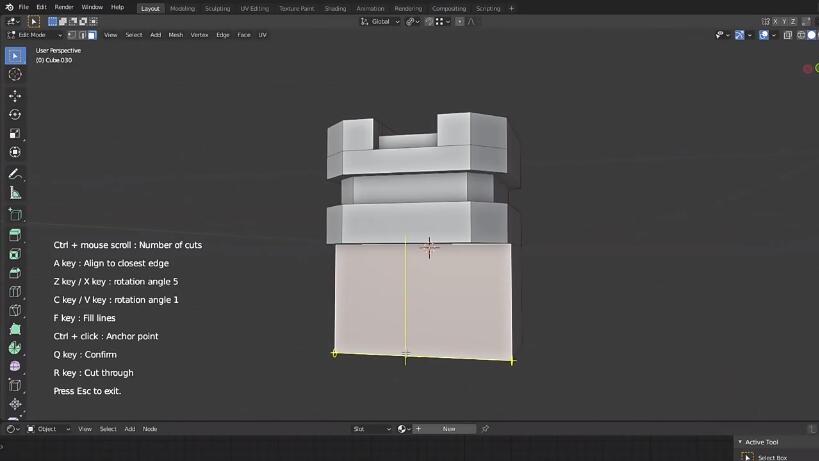
Task: Select the Measure tool
Action: pos(15,193)
